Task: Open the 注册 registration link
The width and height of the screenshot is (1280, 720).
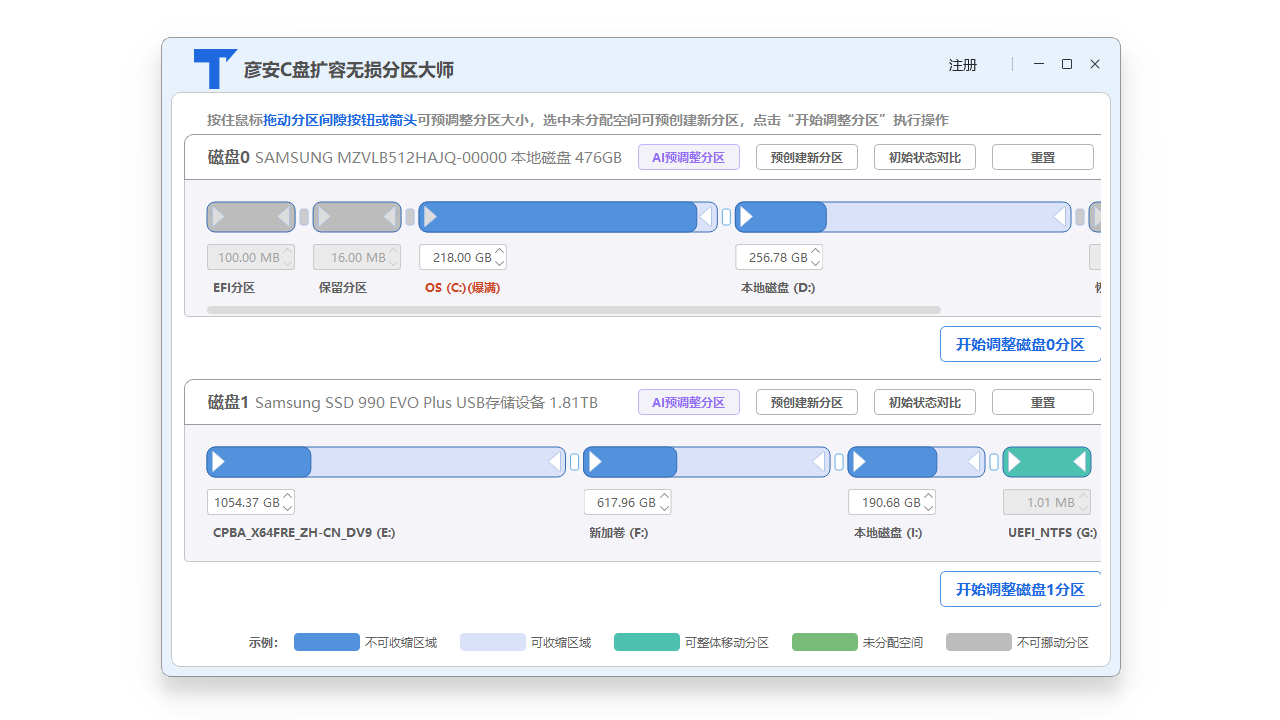Action: [963, 65]
